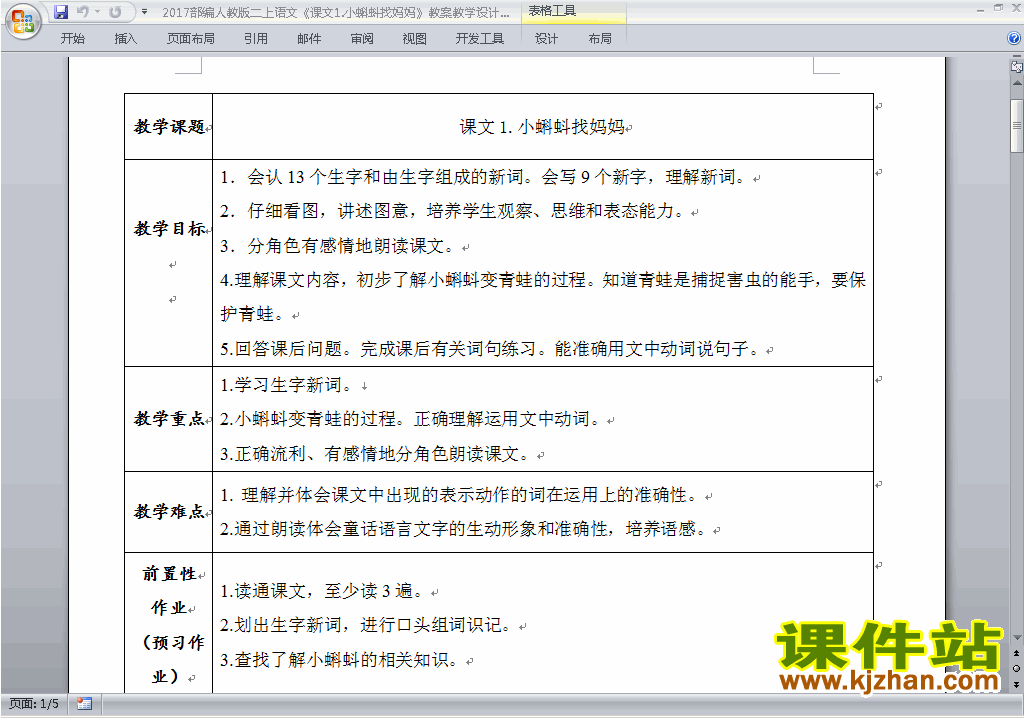The height and width of the screenshot is (718, 1024).
Task: Minimize the Word window
Action: pyautogui.click(x=980, y=9)
